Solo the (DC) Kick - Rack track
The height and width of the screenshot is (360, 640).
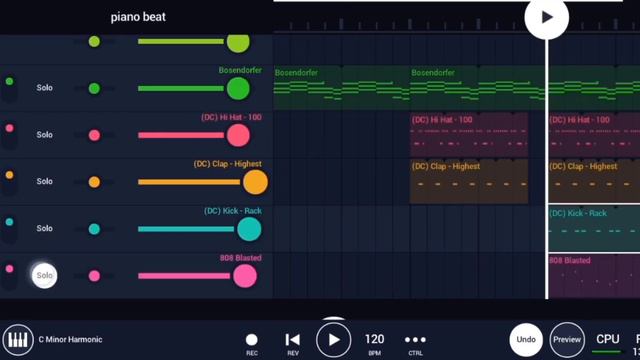coord(44,228)
